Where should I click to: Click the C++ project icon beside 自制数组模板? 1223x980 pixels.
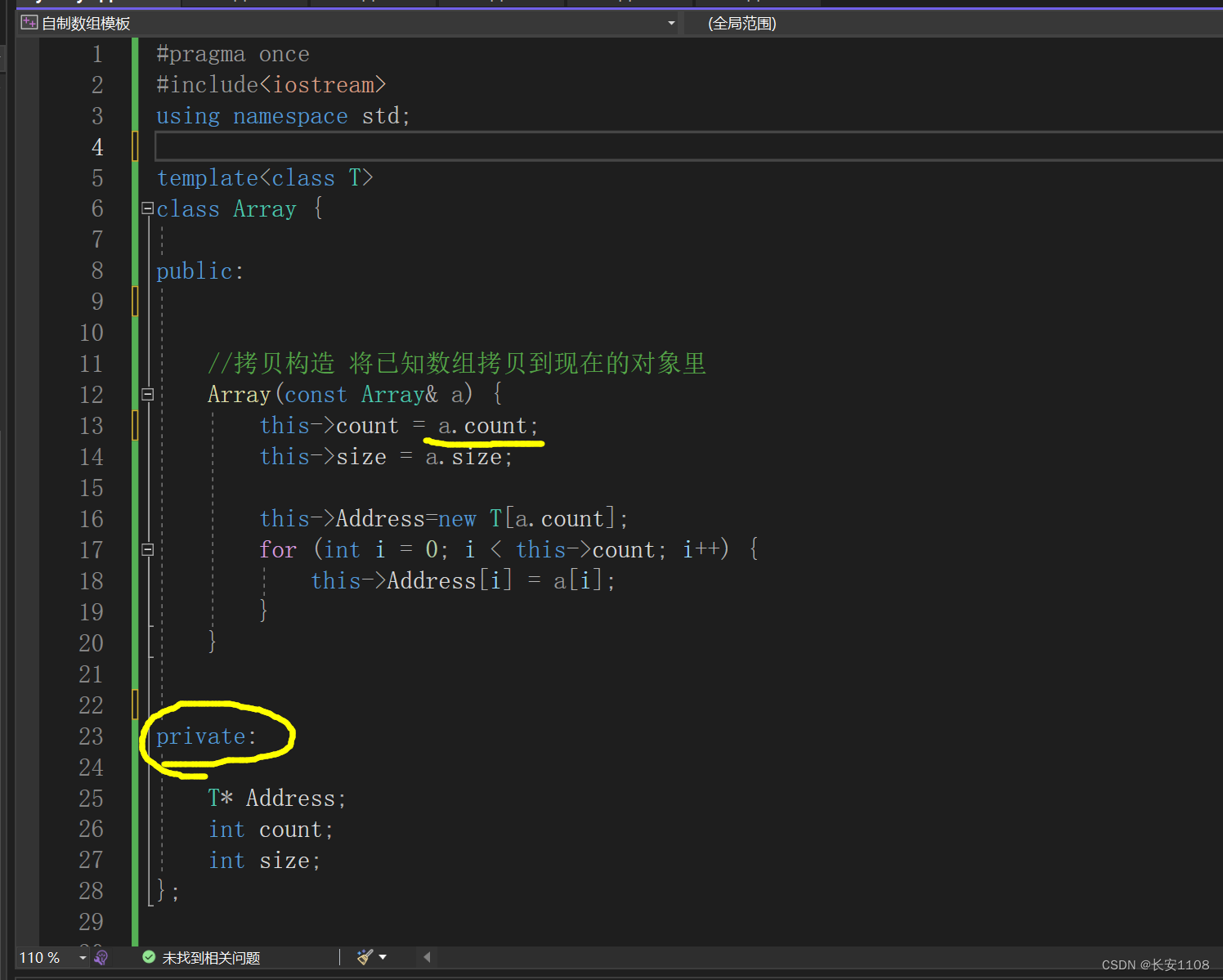29,23
